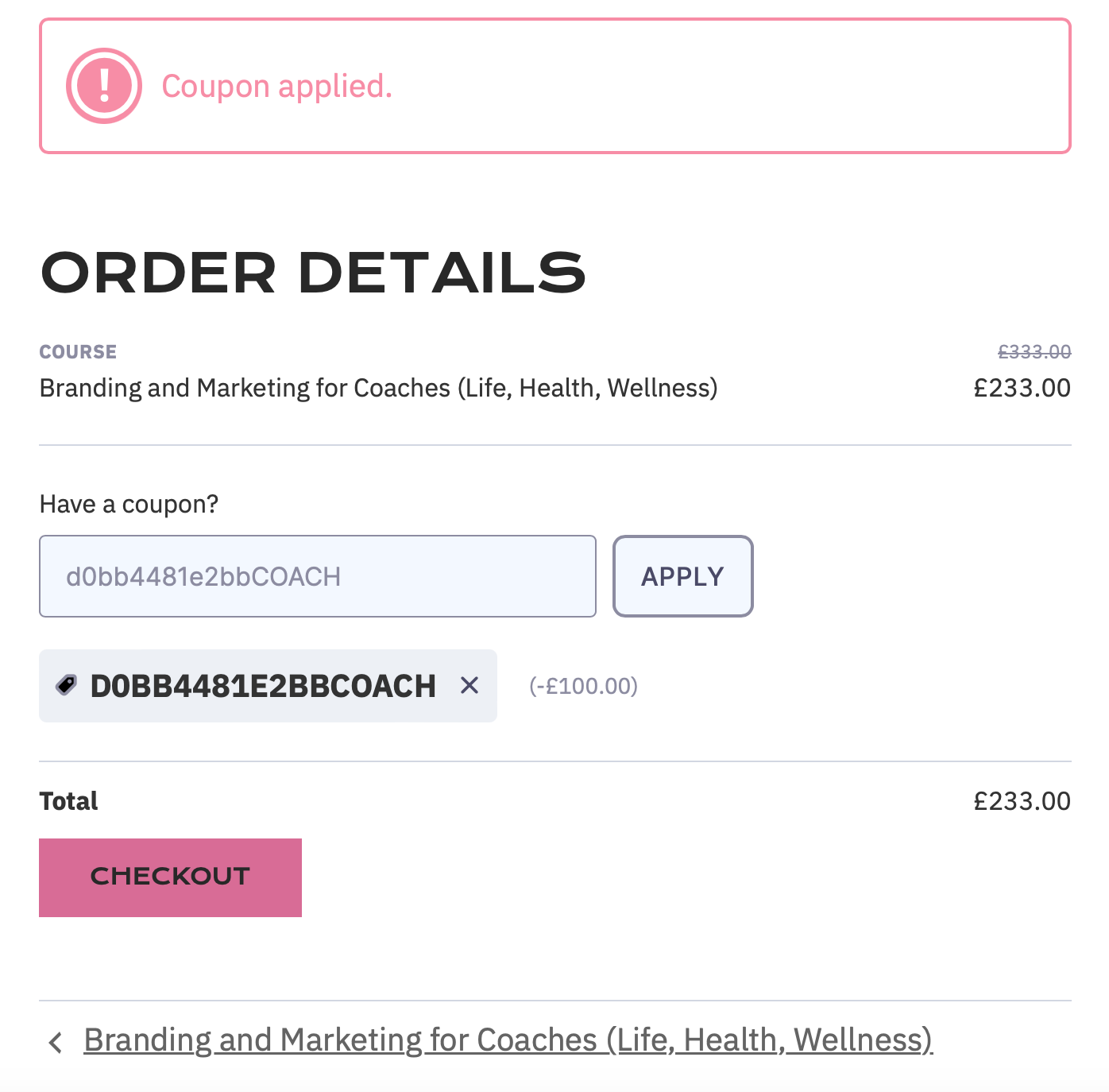Click the coupon placeholder text d0bb4481e2bbCOACH
This screenshot has width=1109, height=1092.
(x=203, y=576)
